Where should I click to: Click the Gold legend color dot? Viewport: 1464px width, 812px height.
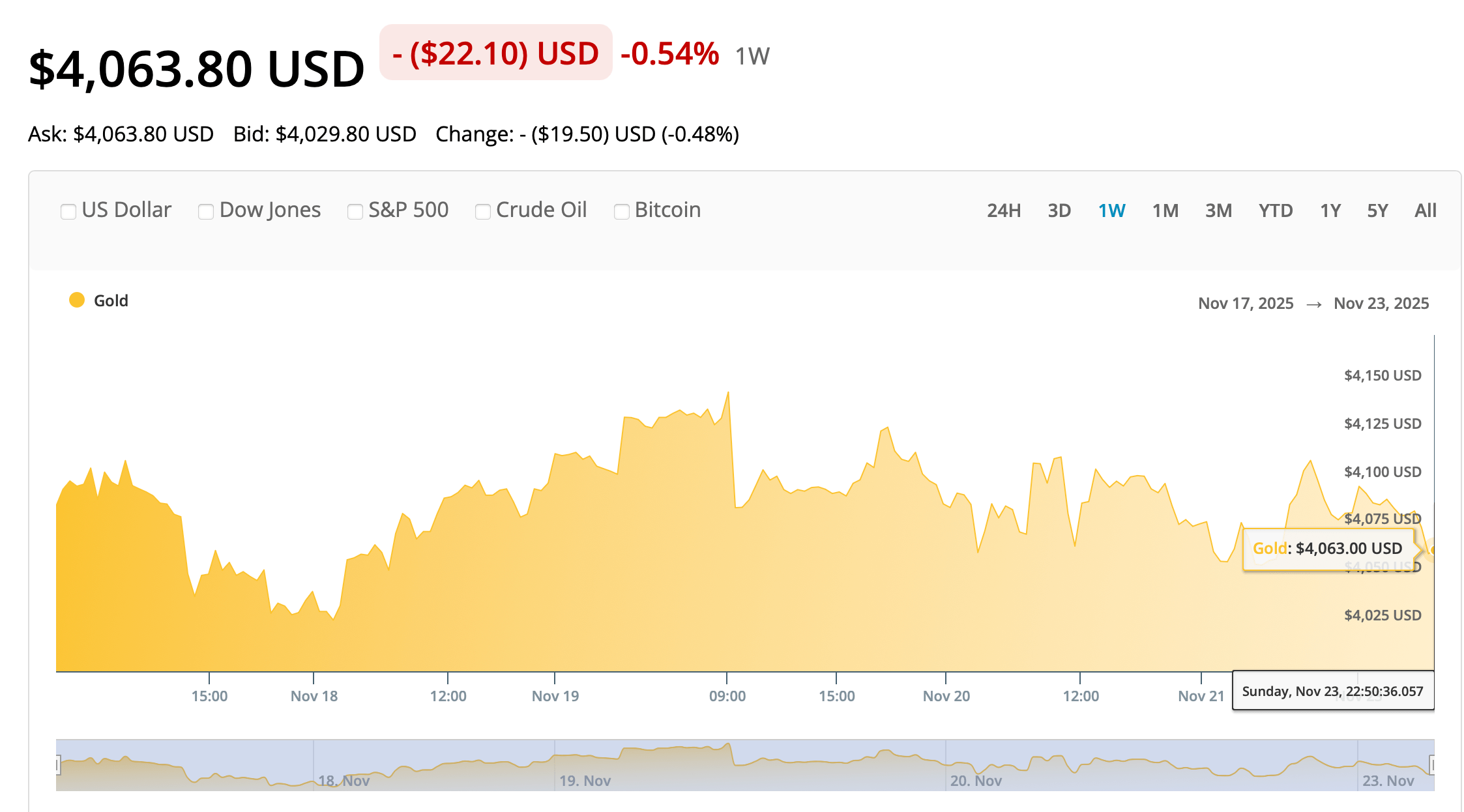pyautogui.click(x=78, y=300)
